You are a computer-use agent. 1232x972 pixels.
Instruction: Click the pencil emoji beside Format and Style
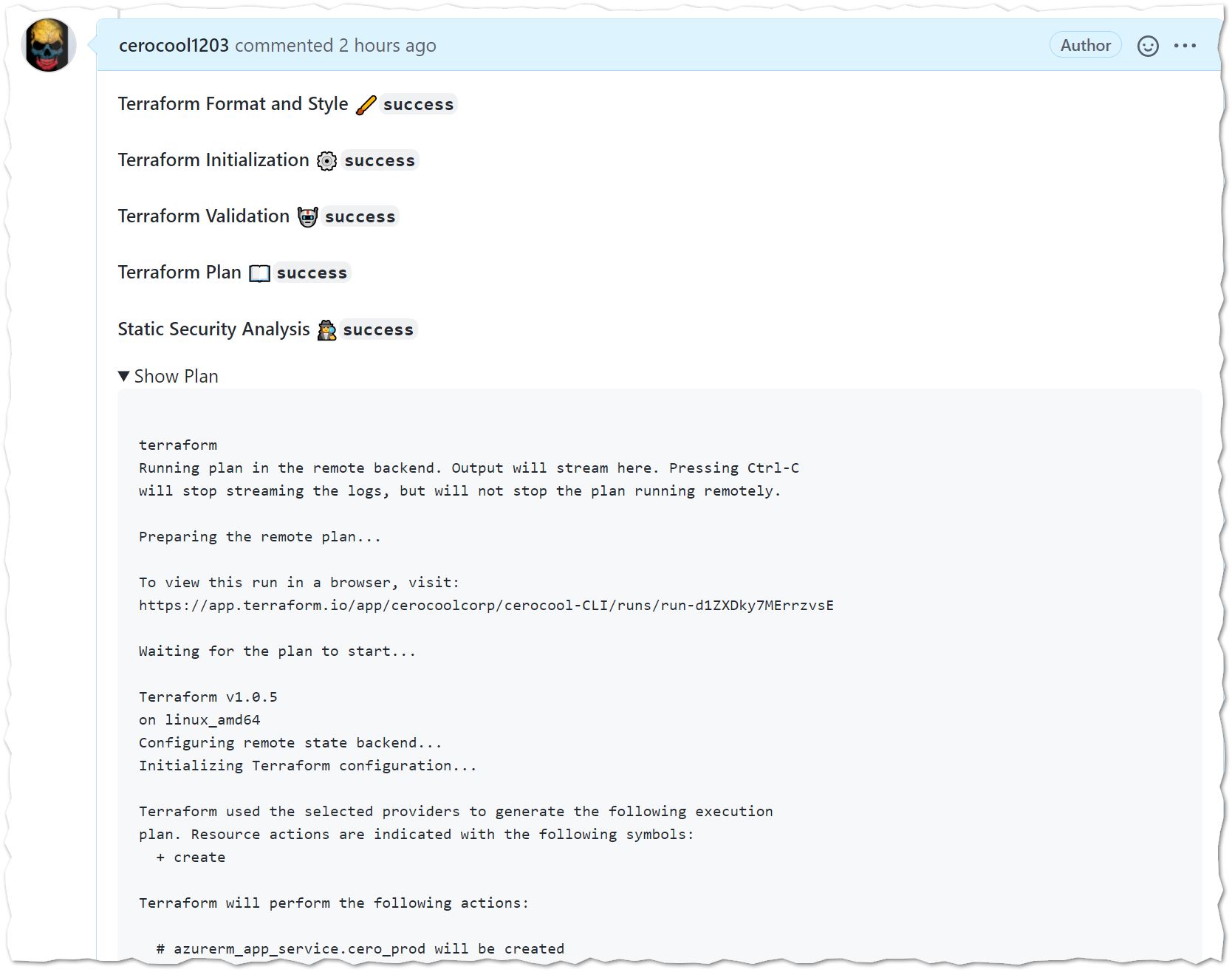[366, 105]
